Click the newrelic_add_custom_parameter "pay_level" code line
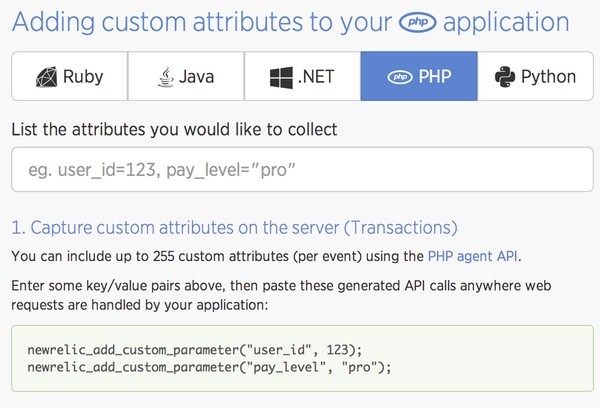 [x=209, y=367]
